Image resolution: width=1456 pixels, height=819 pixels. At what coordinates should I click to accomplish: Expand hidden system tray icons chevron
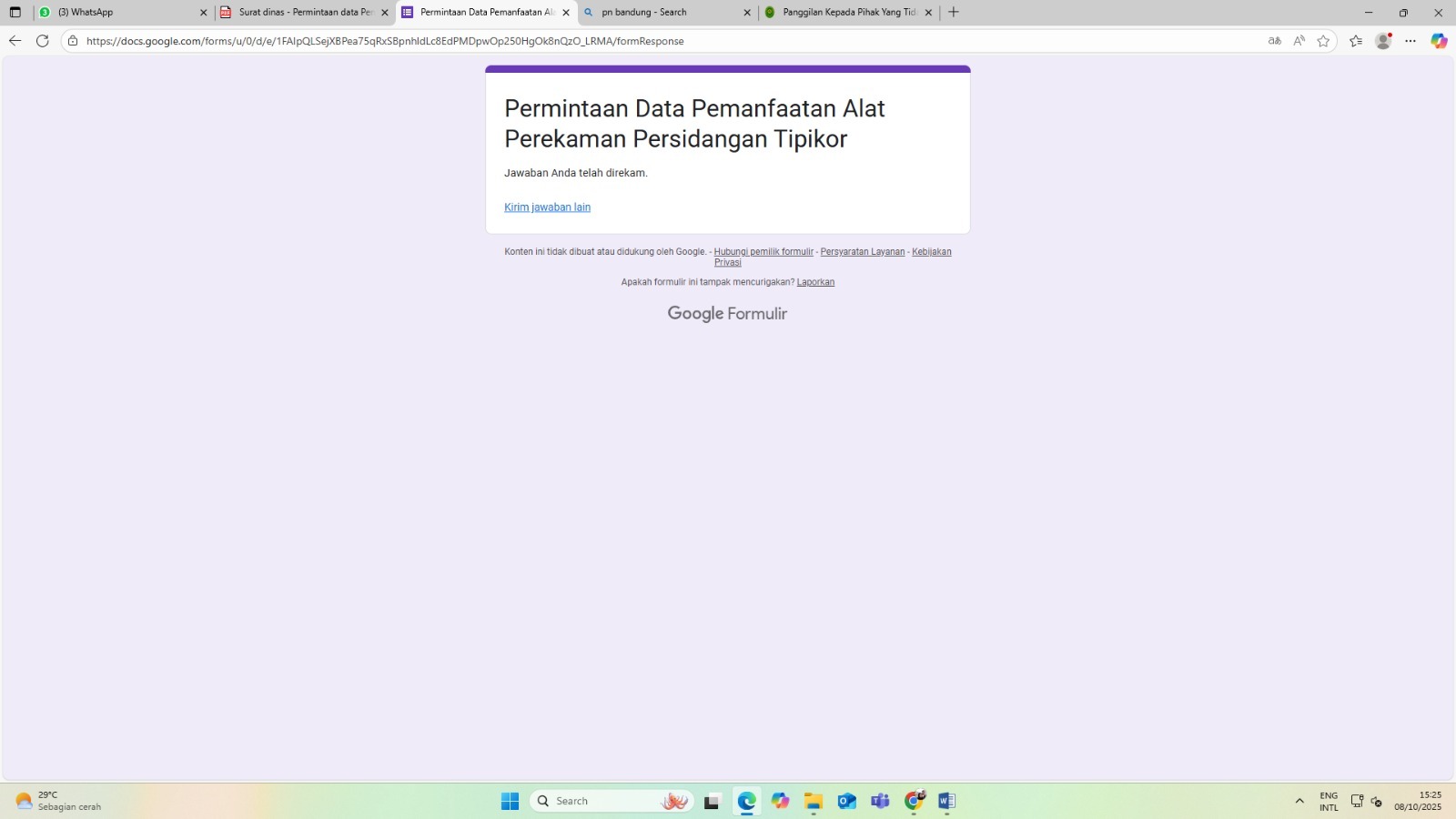1299,801
